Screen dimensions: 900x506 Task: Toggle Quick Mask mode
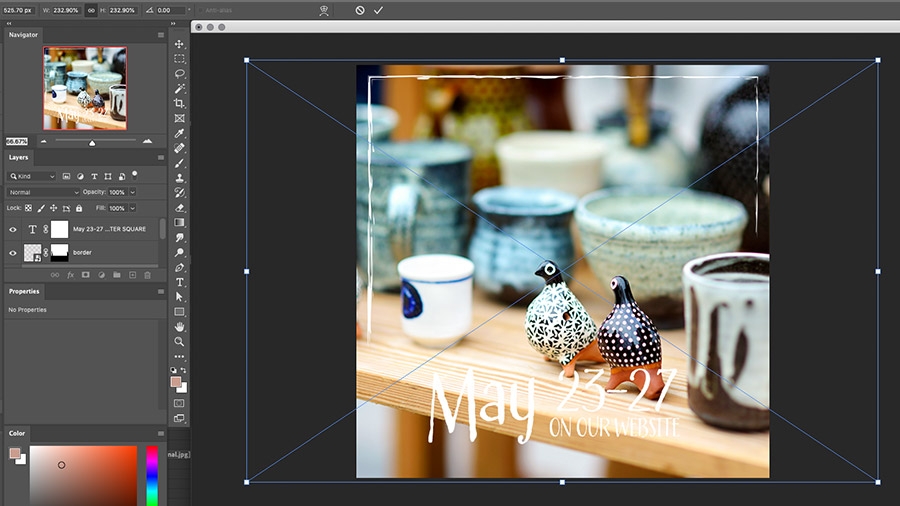click(180, 403)
